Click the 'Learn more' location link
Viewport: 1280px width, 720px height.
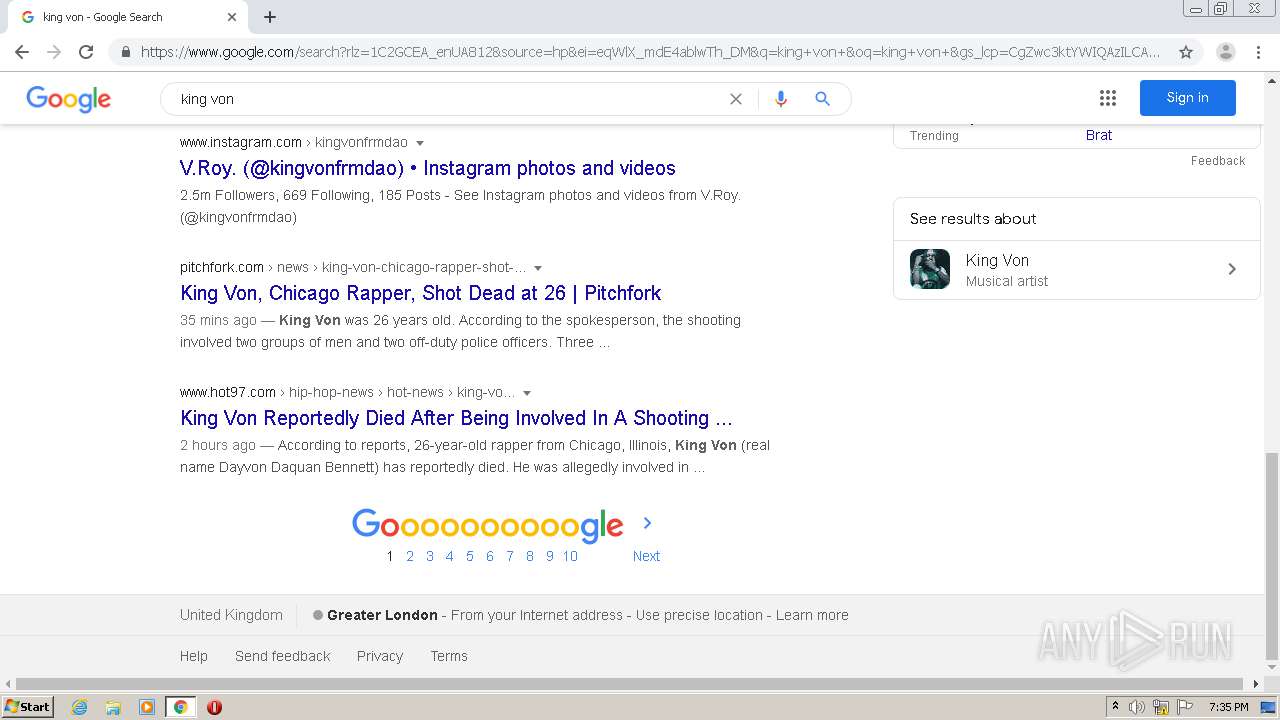pyautogui.click(x=812, y=615)
